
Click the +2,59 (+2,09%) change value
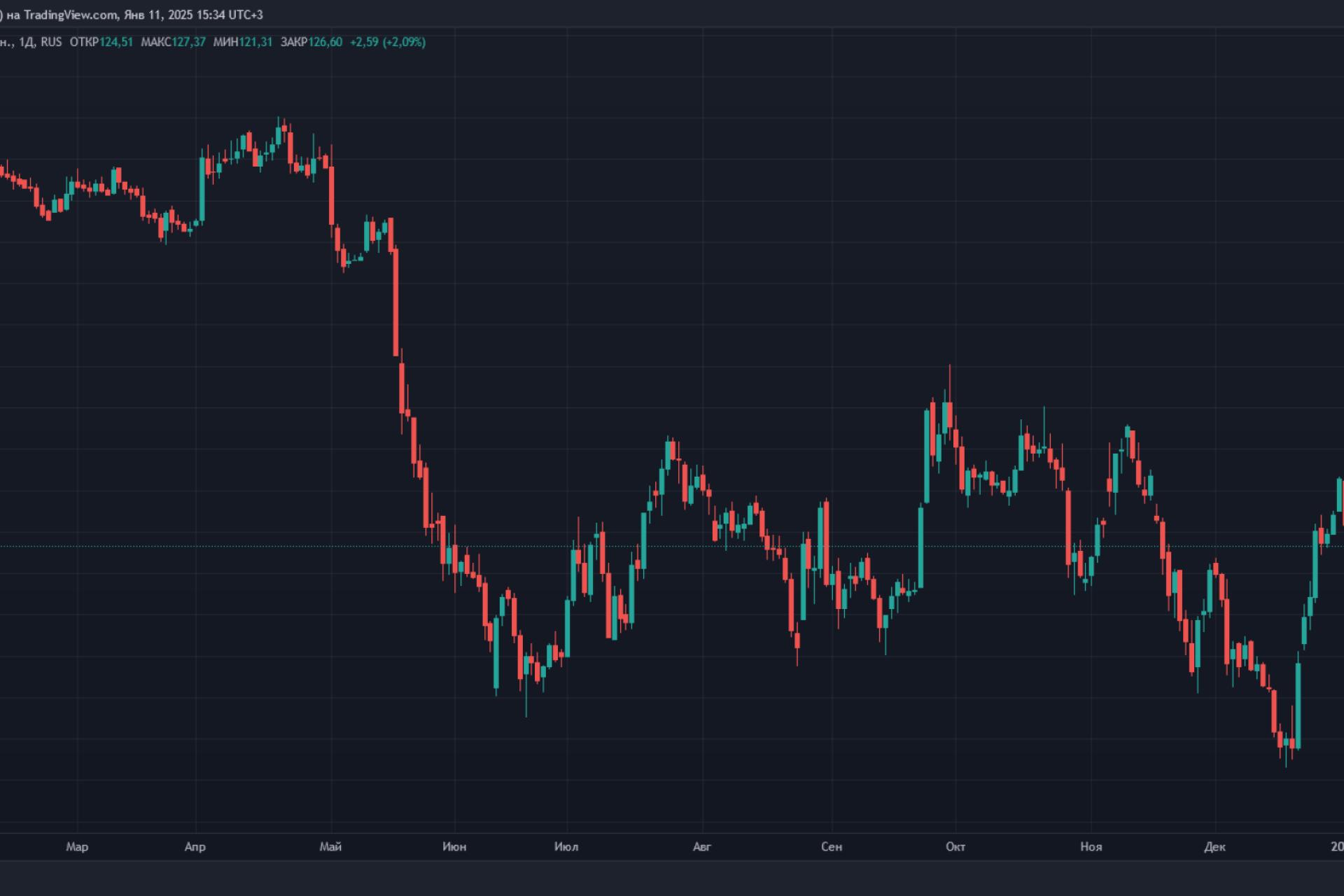(x=388, y=42)
